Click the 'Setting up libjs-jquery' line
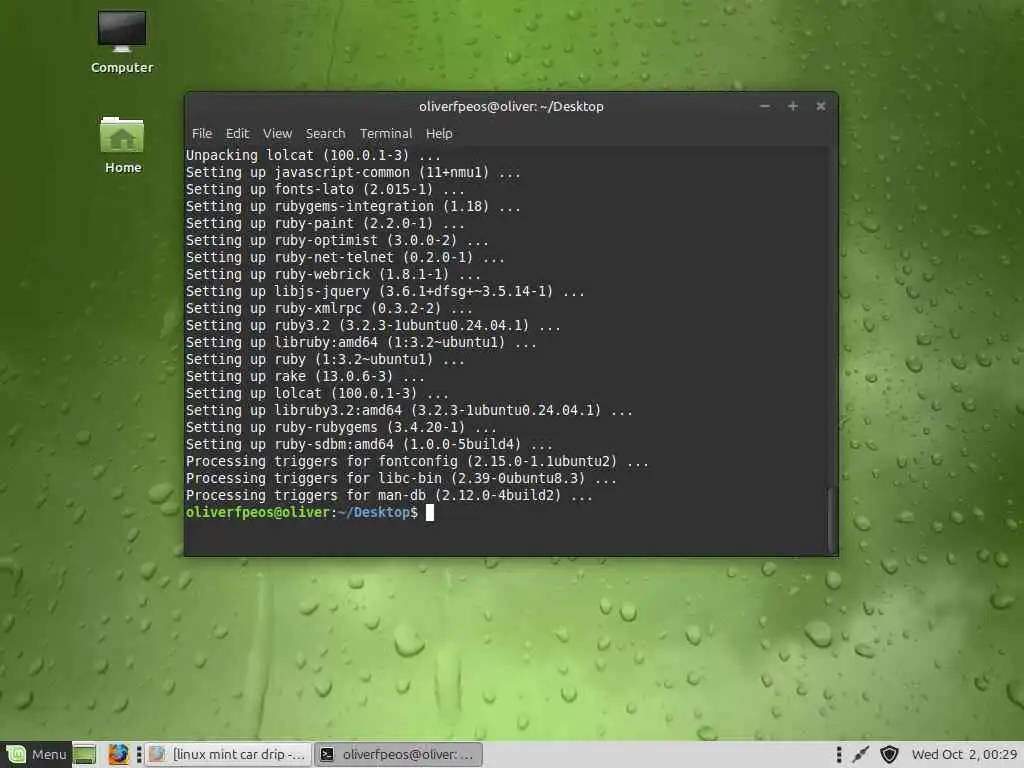Viewport: 1024px width, 768px height. 385,291
